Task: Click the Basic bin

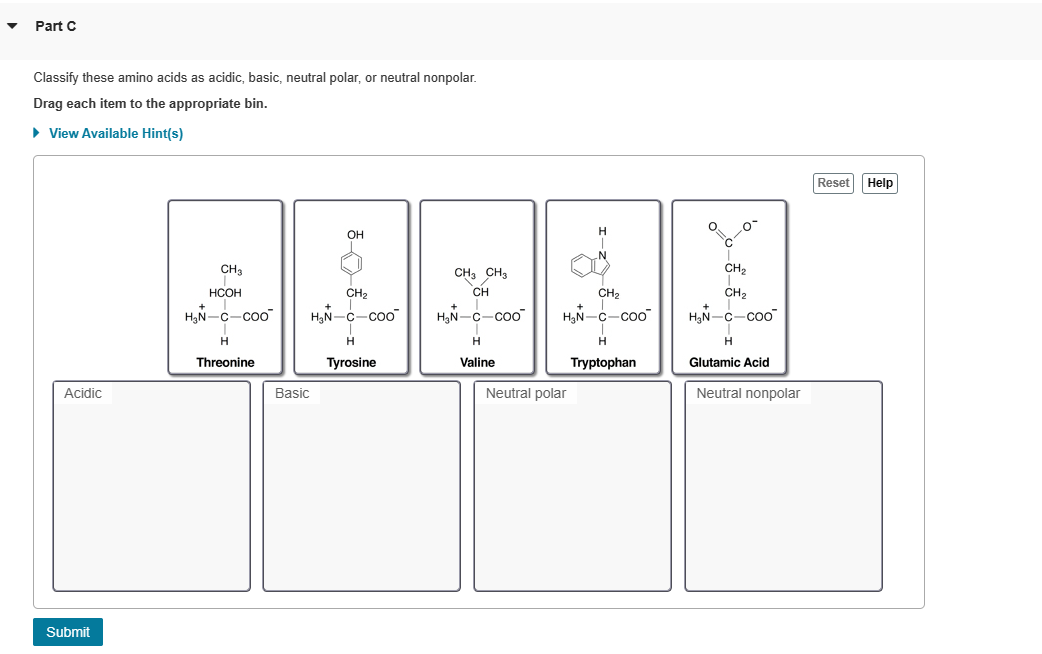Action: 361,486
